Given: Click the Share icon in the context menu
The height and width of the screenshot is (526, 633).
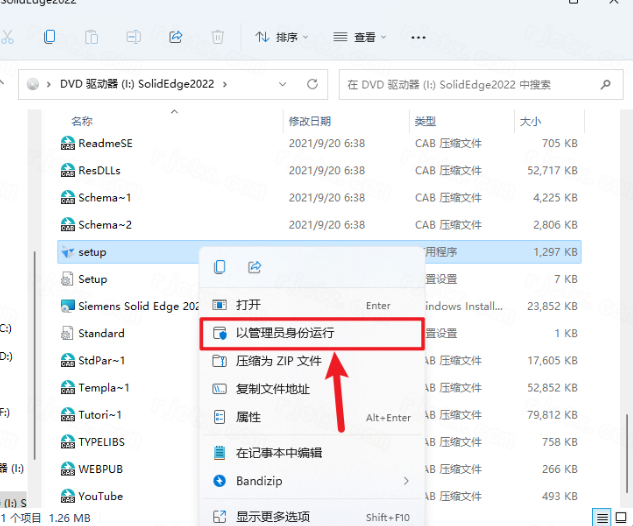Looking at the screenshot, I should click(254, 267).
